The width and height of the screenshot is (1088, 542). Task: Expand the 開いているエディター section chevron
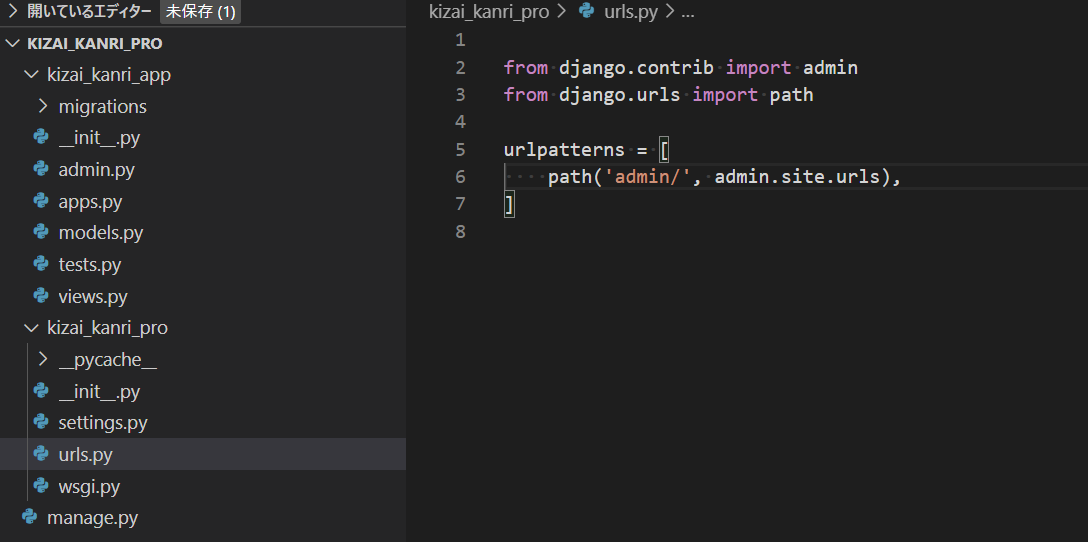coord(12,12)
